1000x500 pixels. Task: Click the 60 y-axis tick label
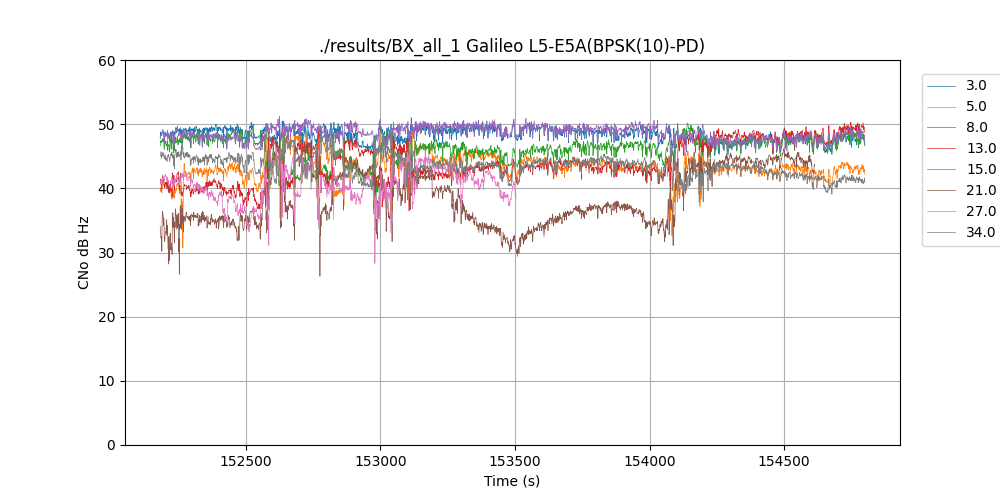point(108,61)
